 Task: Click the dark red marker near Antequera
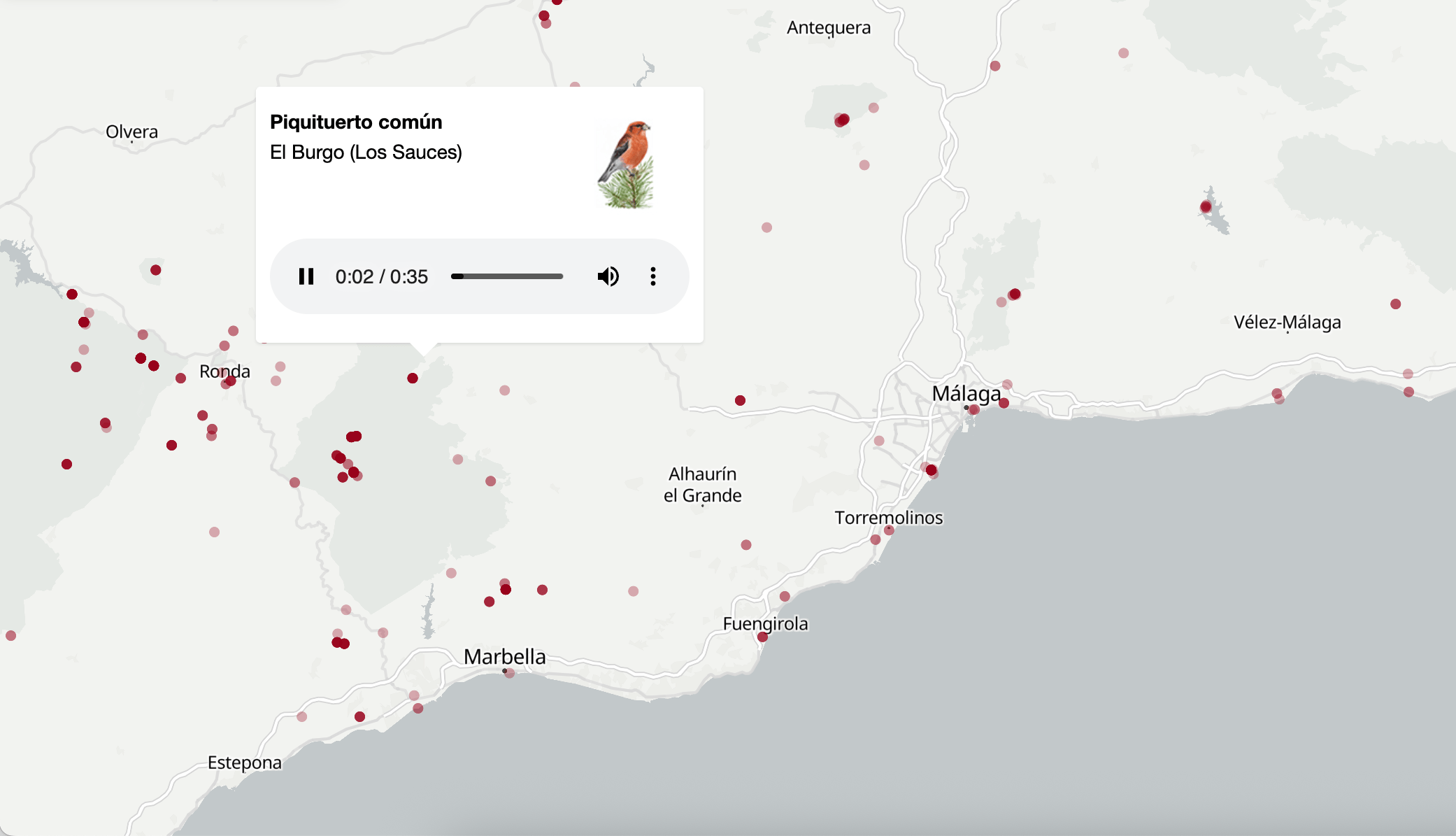tap(842, 119)
